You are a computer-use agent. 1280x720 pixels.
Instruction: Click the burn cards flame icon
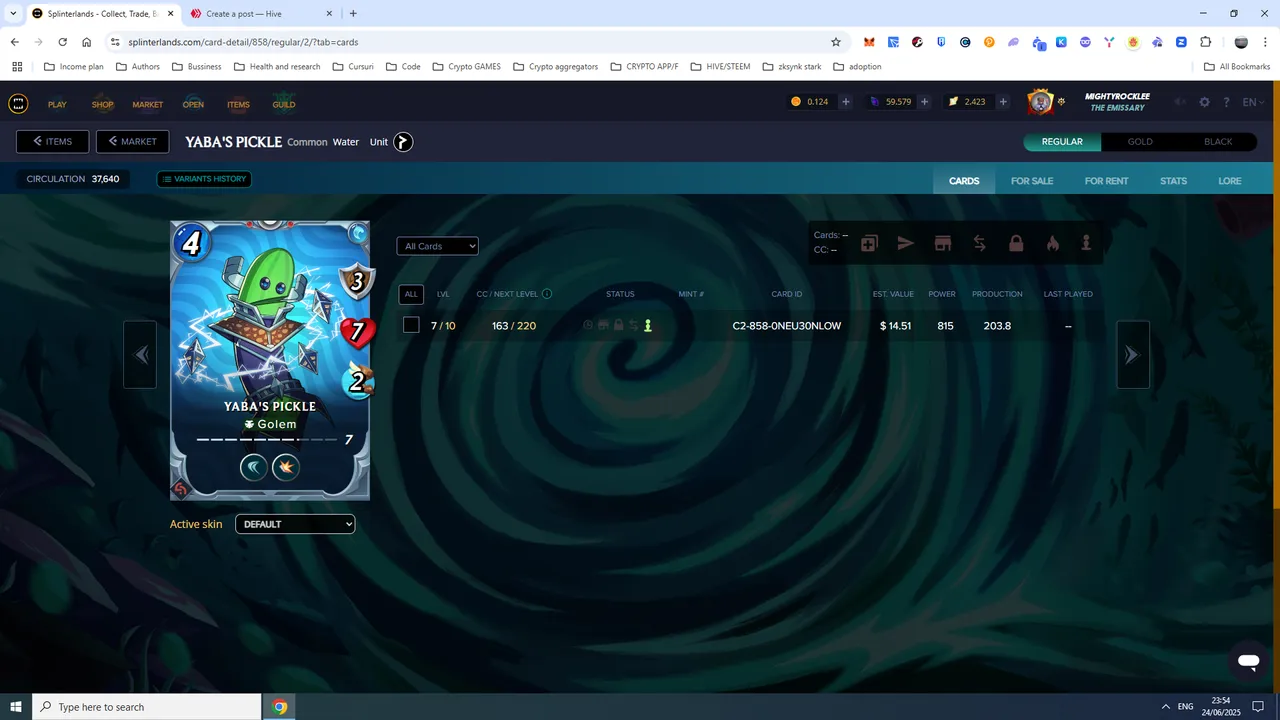pyautogui.click(x=1052, y=243)
